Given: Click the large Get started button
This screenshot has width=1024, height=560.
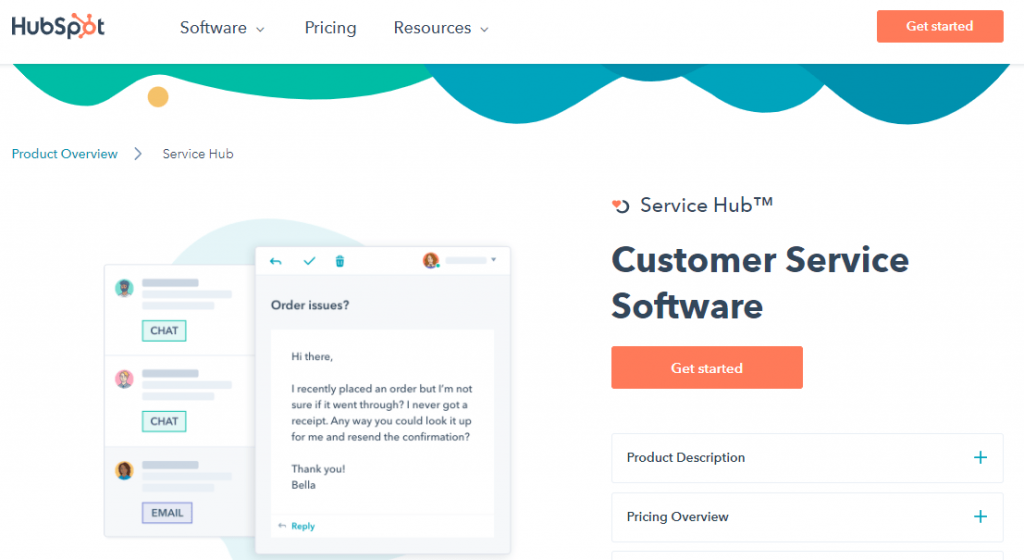Looking at the screenshot, I should (707, 367).
